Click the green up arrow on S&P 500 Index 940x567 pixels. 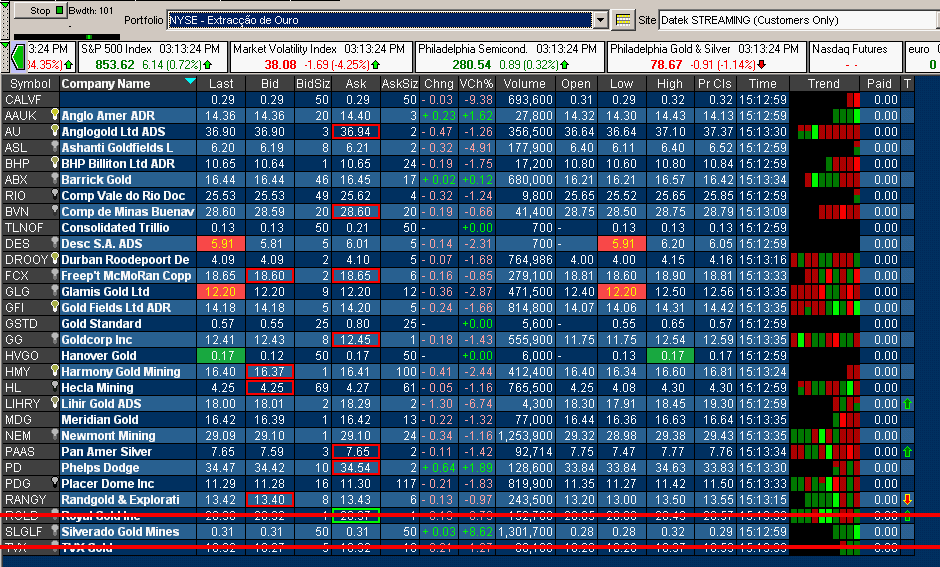pyautogui.click(x=207, y=64)
